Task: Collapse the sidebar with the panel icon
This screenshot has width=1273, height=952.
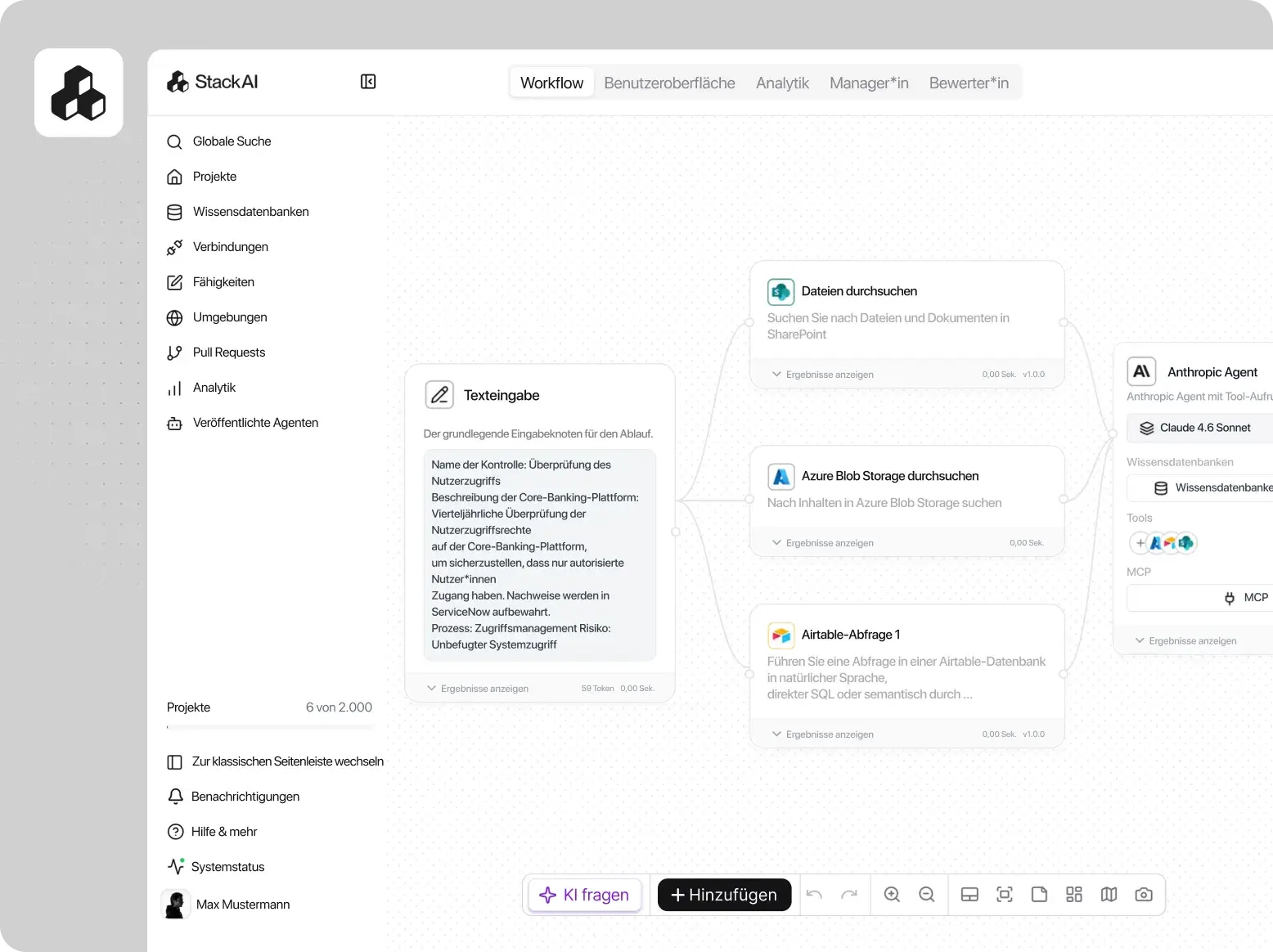Action: click(x=368, y=82)
